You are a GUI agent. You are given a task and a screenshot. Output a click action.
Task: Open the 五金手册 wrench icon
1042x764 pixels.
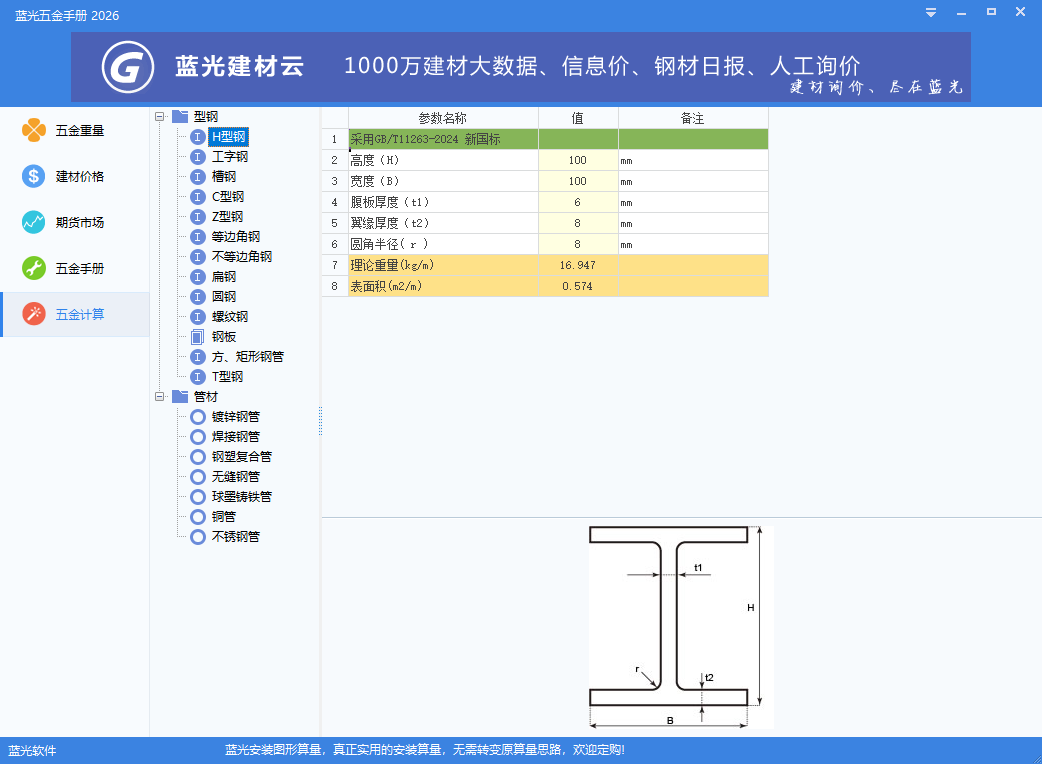tap(34, 268)
